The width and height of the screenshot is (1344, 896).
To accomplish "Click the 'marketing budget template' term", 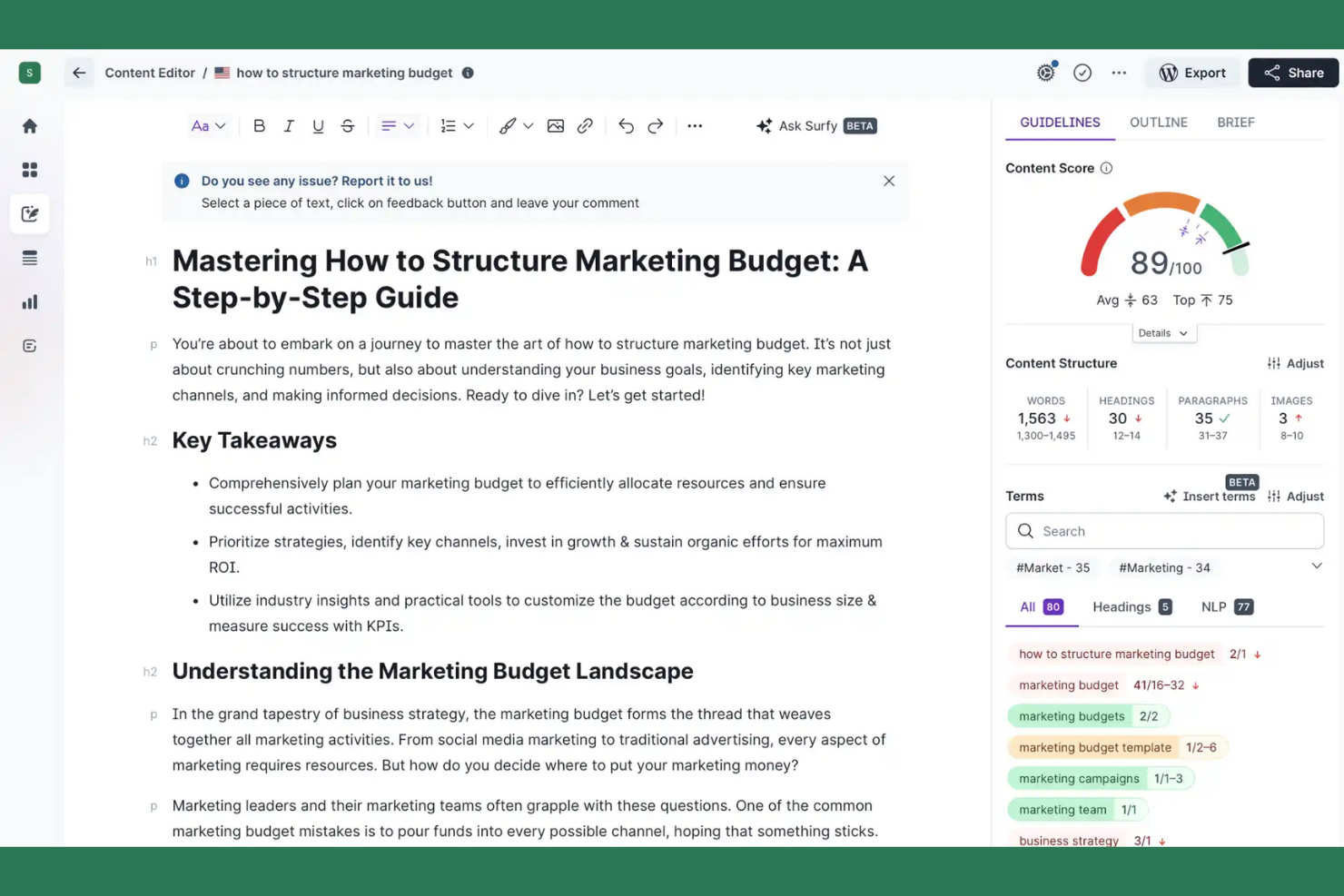I will [1117, 747].
